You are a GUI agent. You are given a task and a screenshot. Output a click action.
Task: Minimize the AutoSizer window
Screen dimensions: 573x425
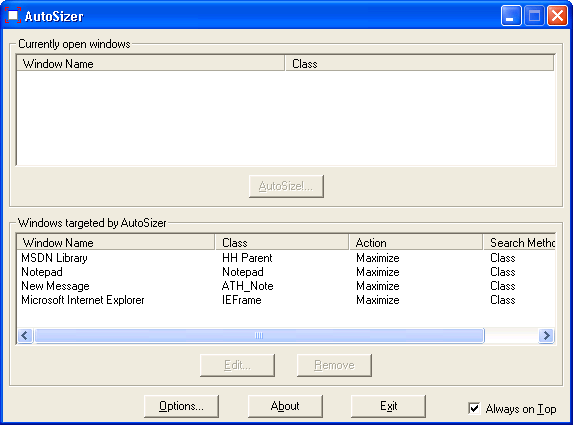(x=511, y=16)
